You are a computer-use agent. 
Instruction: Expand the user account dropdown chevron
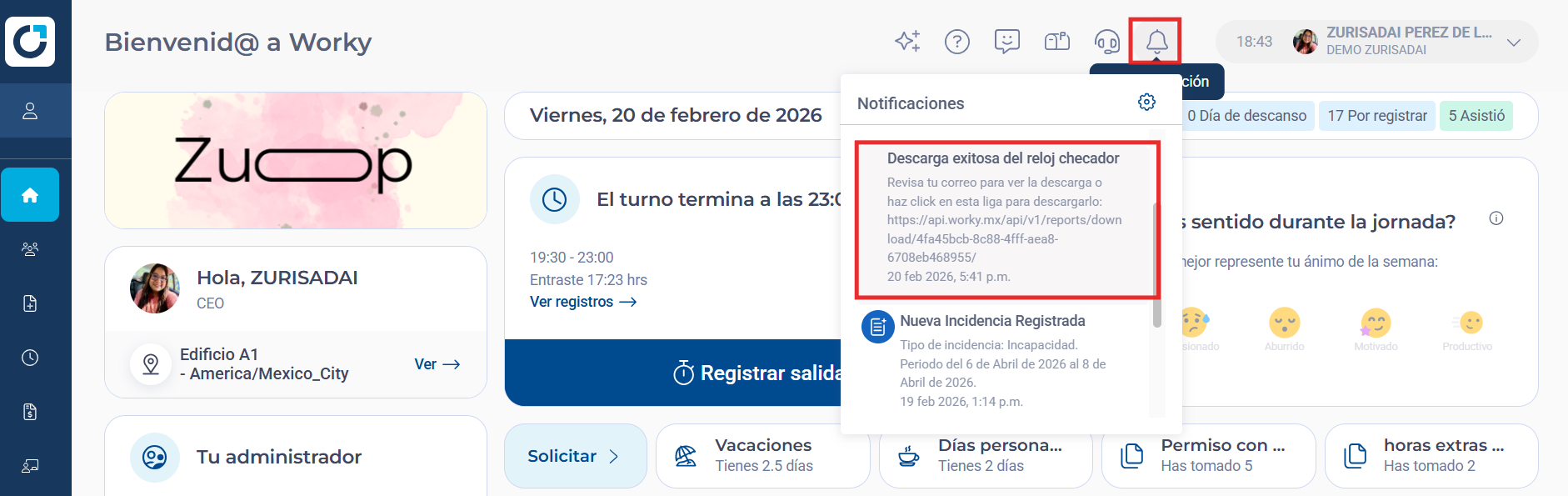[x=1514, y=43]
